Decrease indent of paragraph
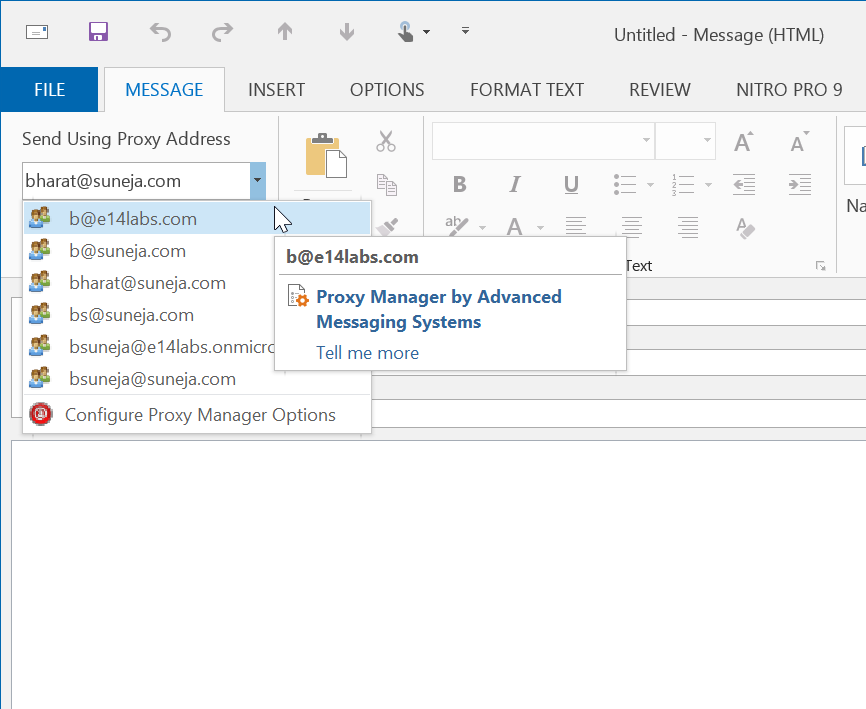Image resolution: width=866 pixels, height=709 pixels. coord(744,184)
